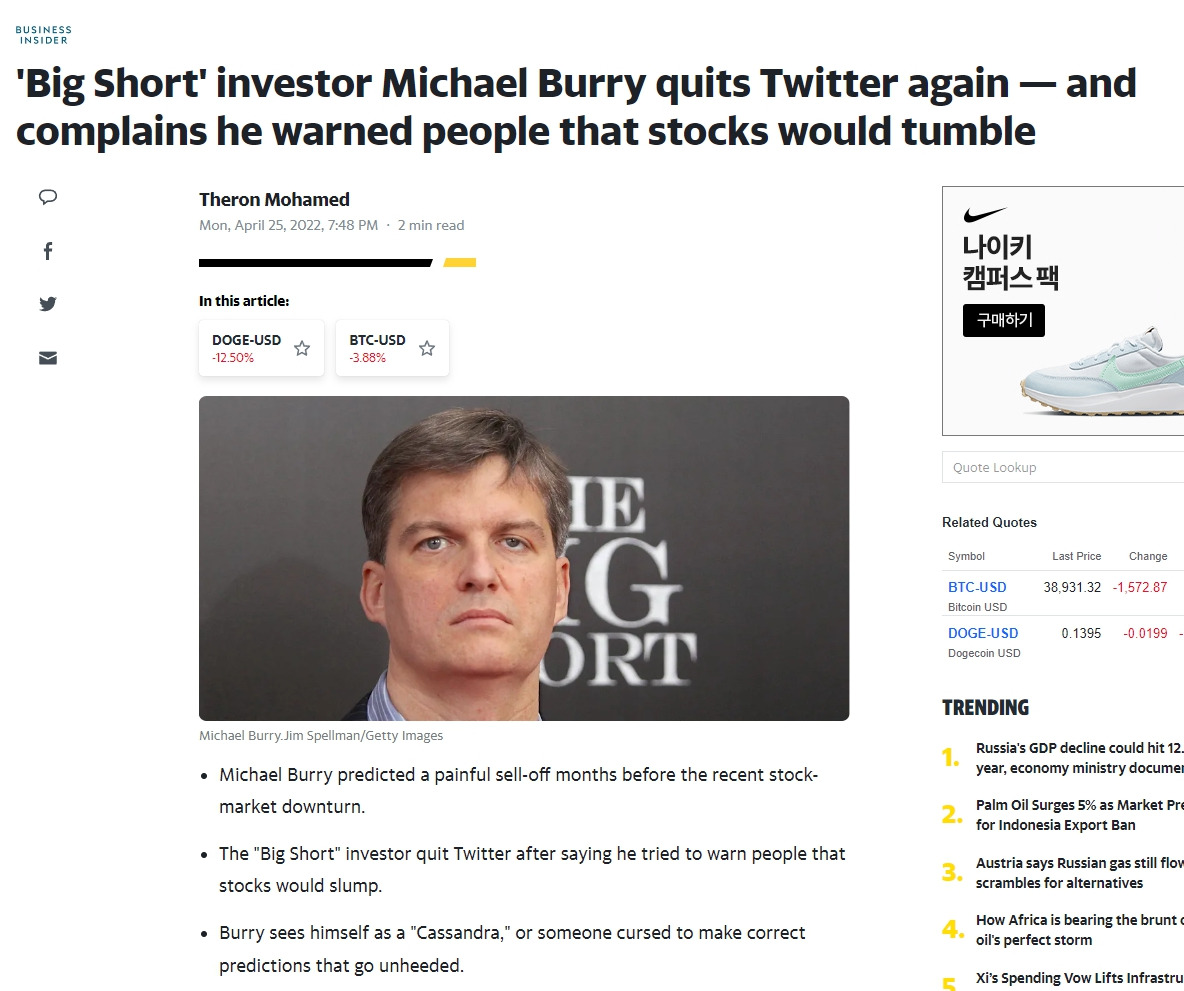
Task: Open the comments speech bubble icon
Action: click(48, 197)
